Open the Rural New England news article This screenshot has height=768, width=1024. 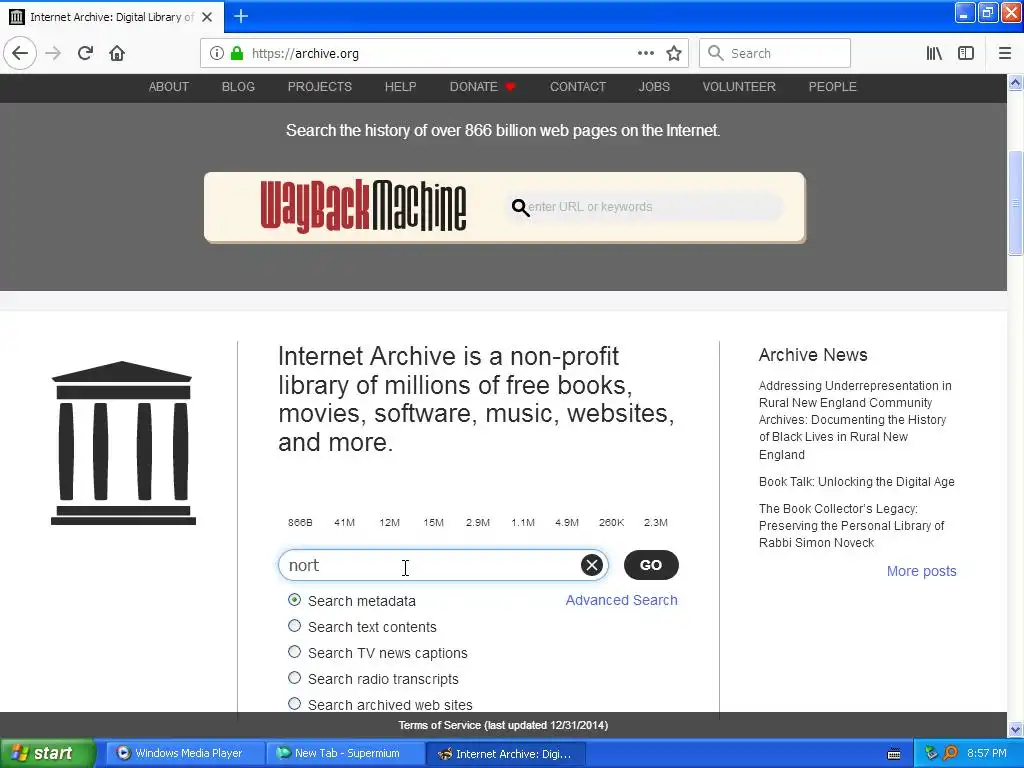point(856,420)
